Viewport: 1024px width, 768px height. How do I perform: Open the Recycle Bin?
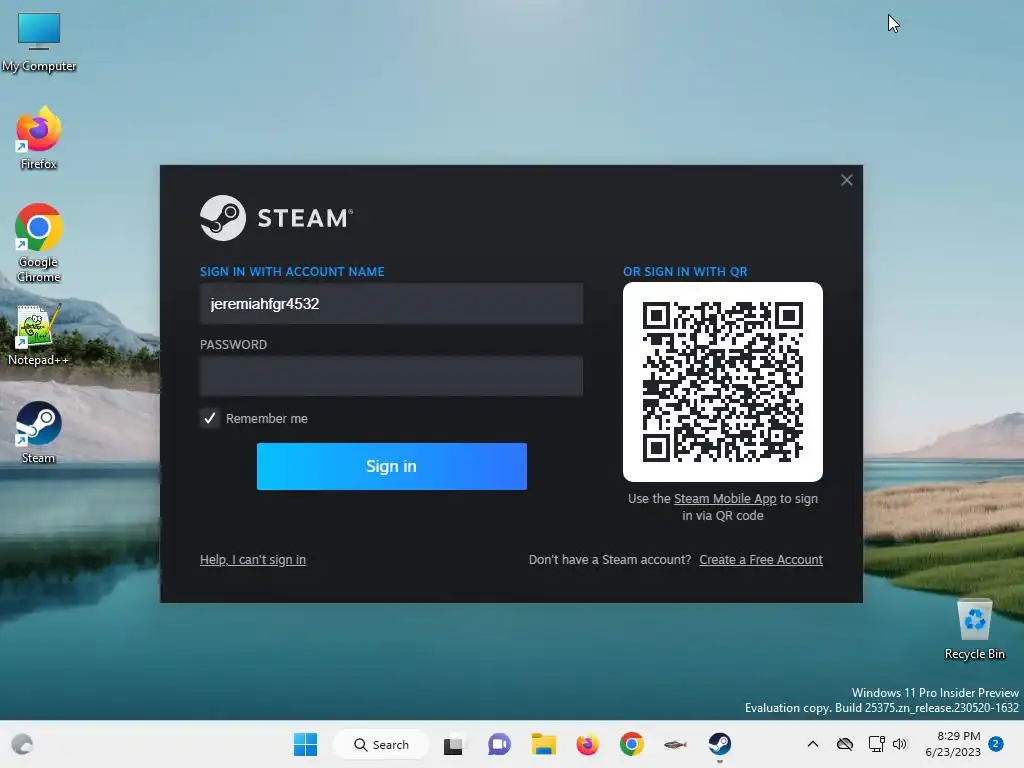(974, 630)
